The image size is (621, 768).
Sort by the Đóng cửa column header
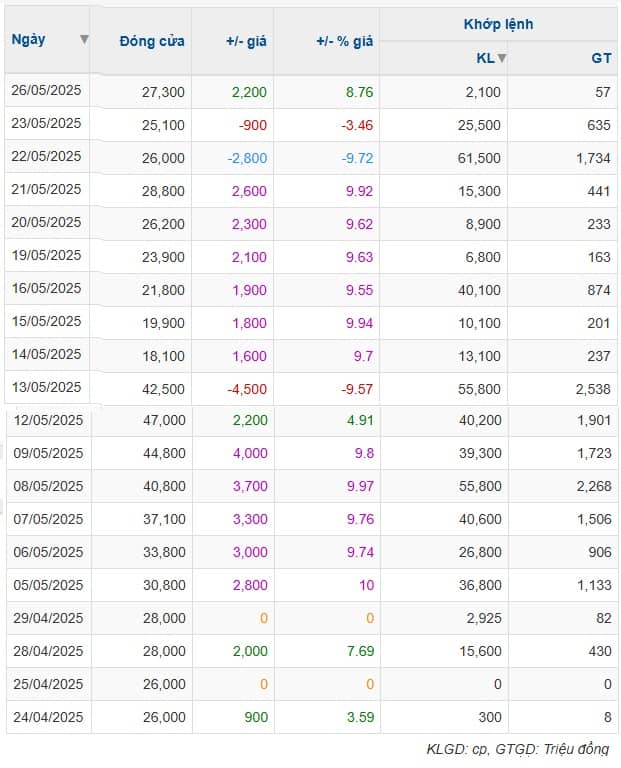coord(151,41)
